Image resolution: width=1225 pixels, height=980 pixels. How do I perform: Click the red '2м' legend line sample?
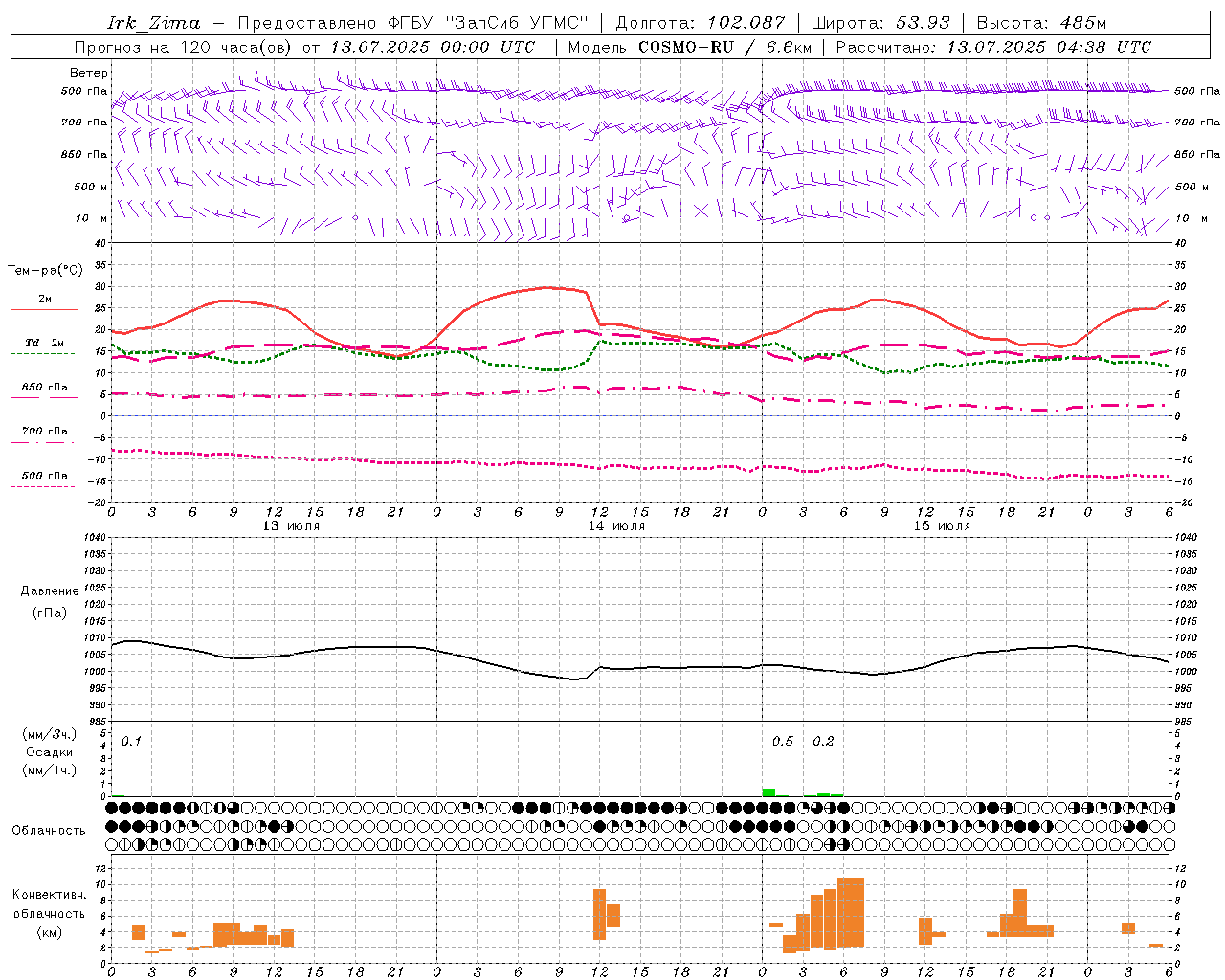44,310
